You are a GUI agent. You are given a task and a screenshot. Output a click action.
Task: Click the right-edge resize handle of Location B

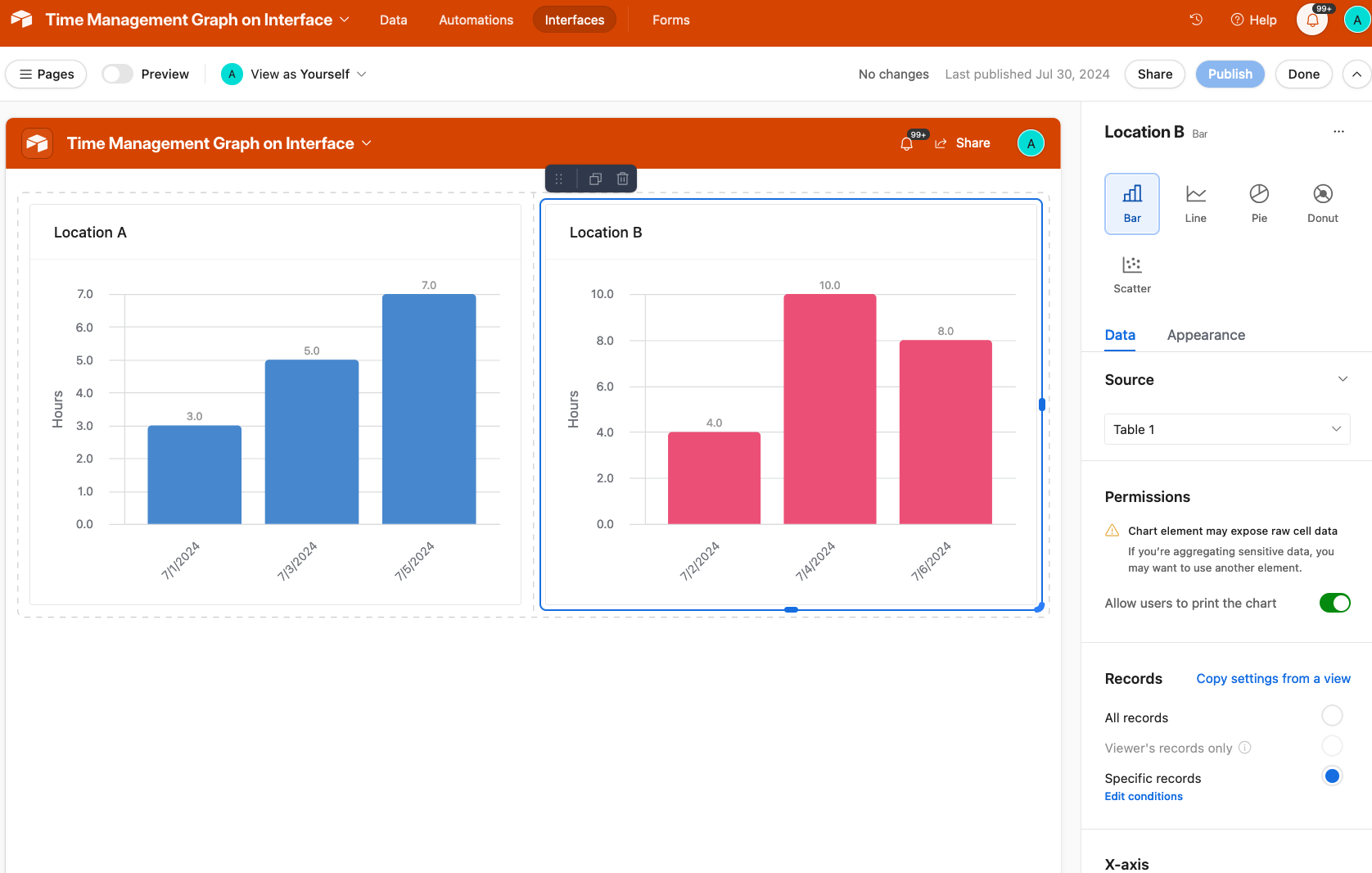point(1041,404)
